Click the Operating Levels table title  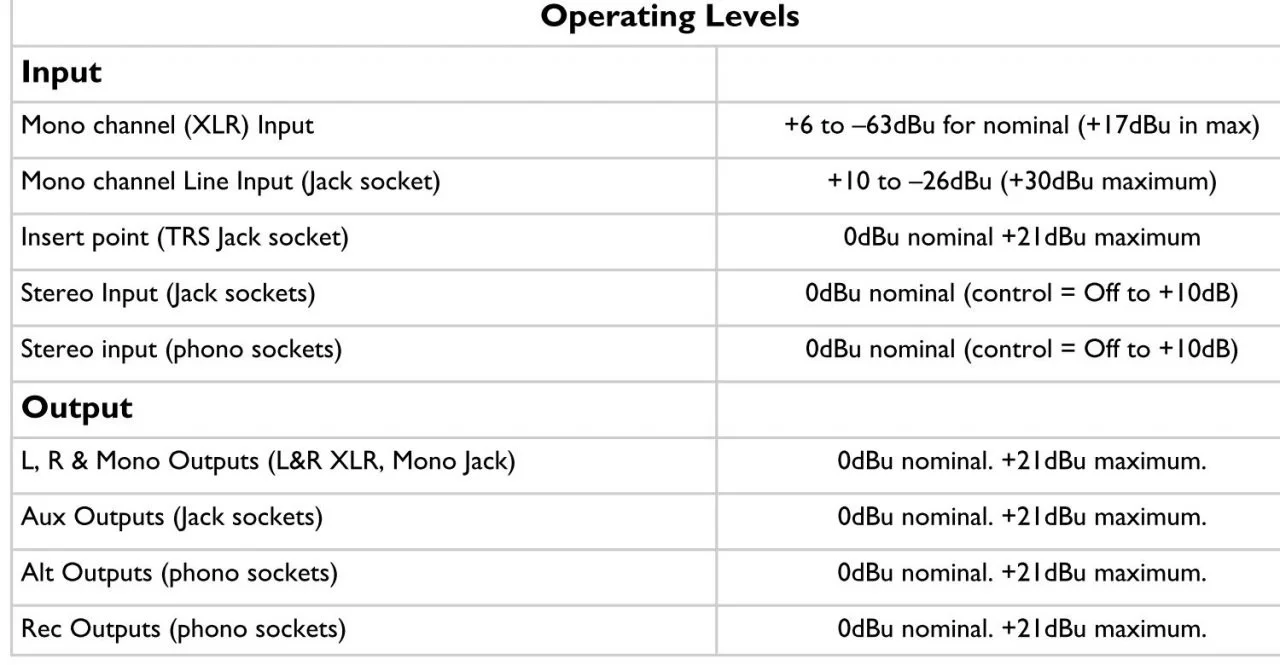click(x=670, y=17)
